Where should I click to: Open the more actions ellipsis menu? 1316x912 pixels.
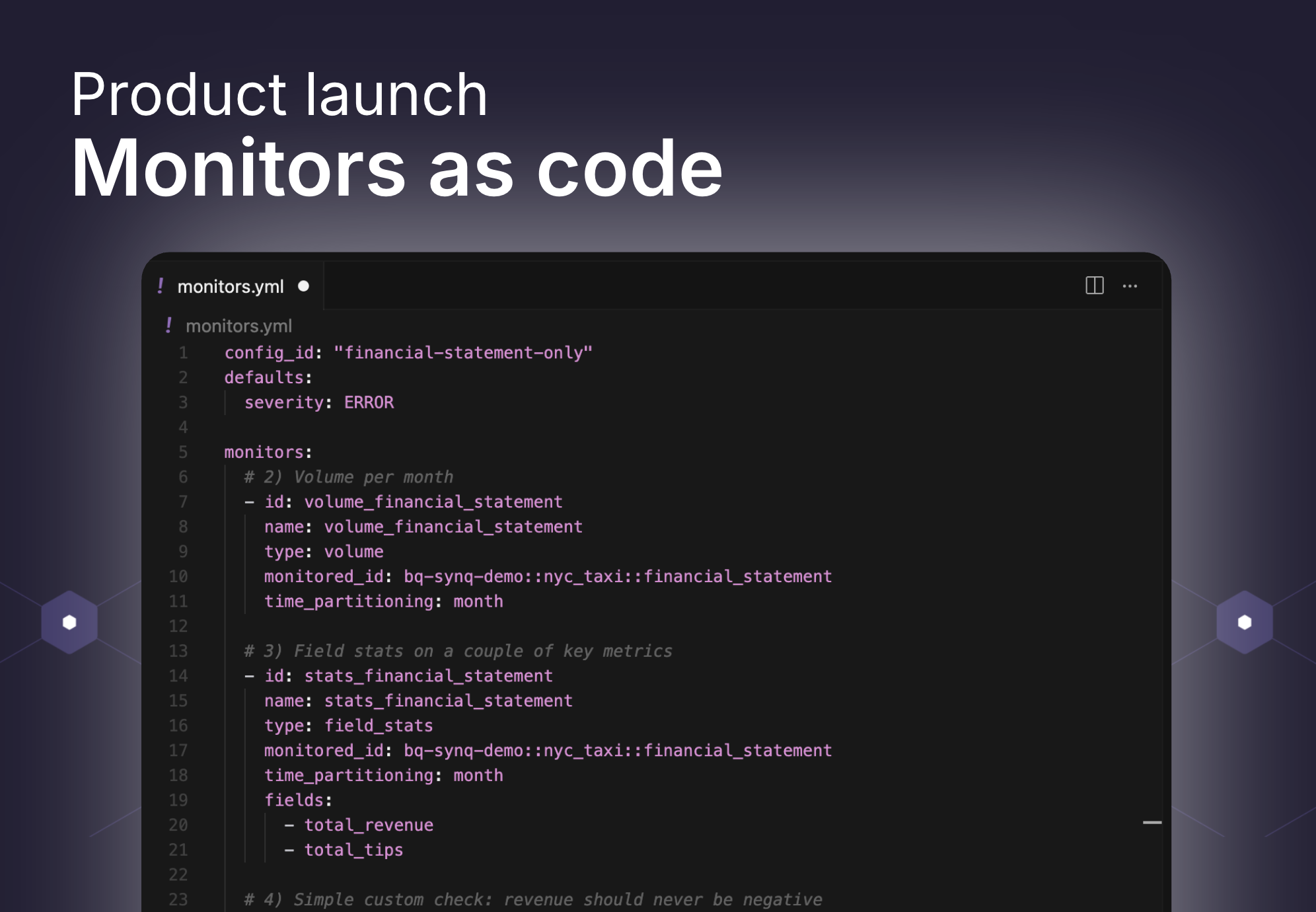tap(1130, 286)
